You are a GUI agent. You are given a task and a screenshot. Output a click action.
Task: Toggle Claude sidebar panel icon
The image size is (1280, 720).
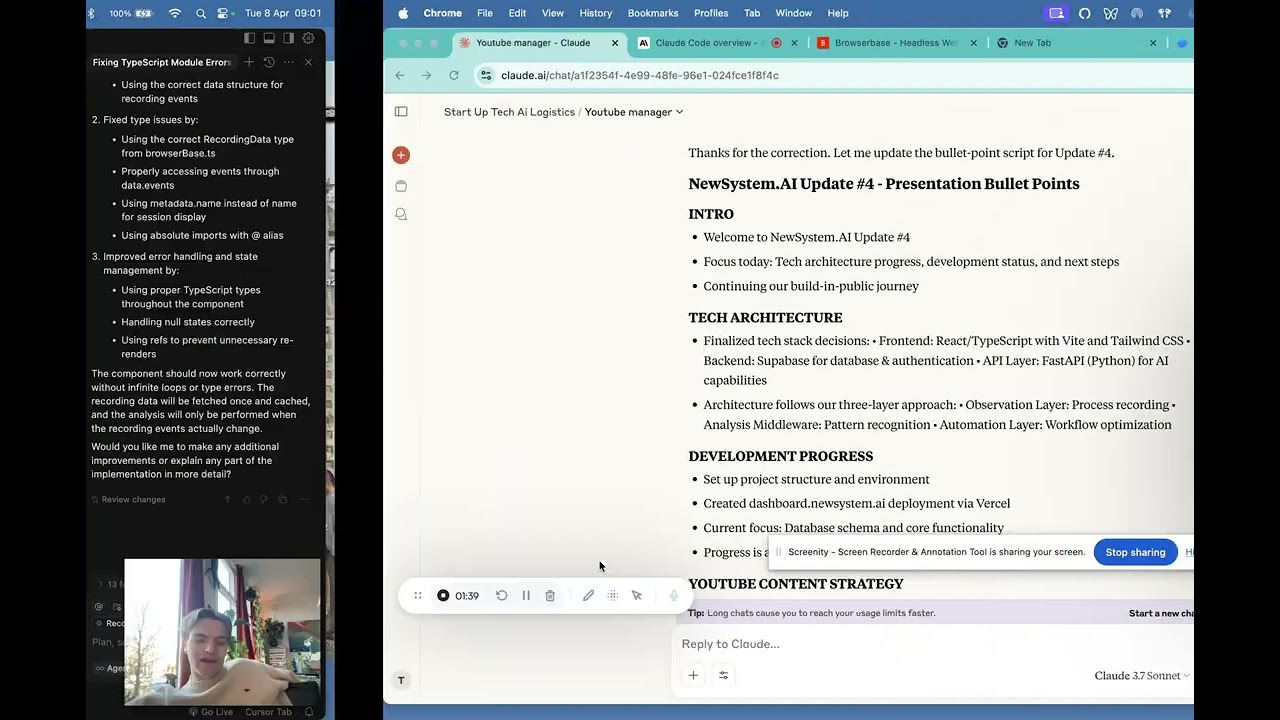tap(401, 112)
